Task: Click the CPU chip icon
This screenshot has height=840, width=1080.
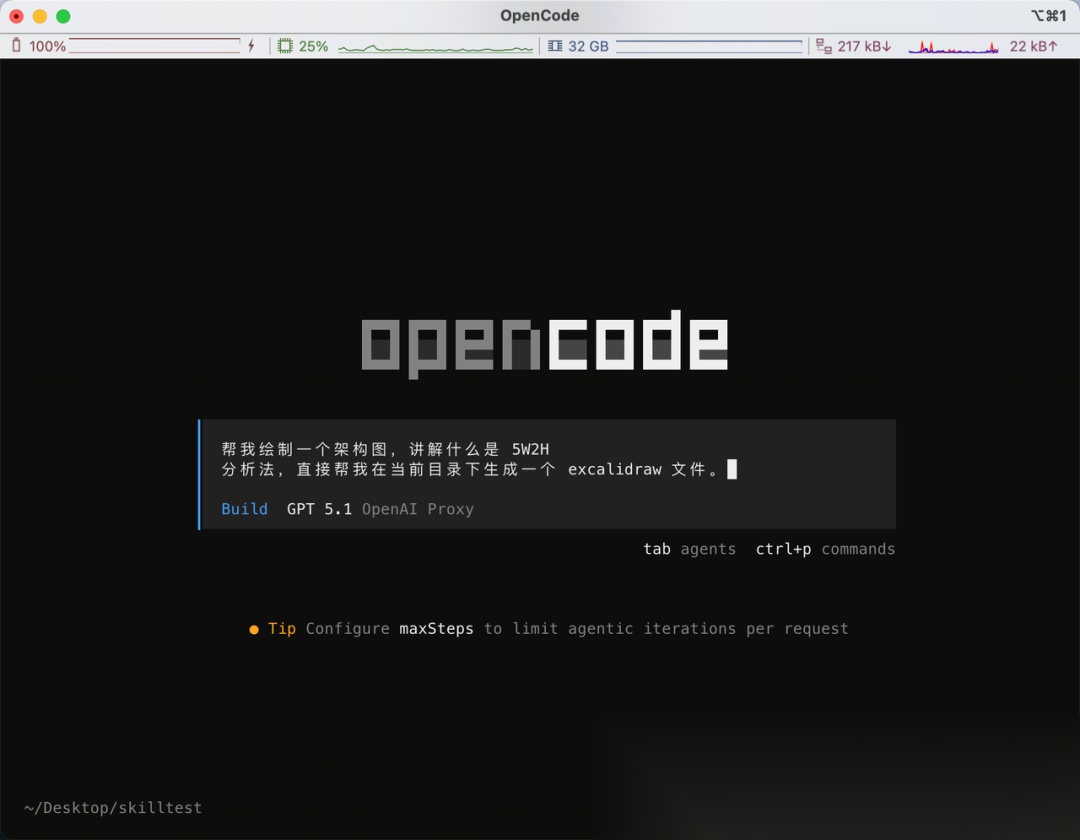Action: [x=284, y=46]
